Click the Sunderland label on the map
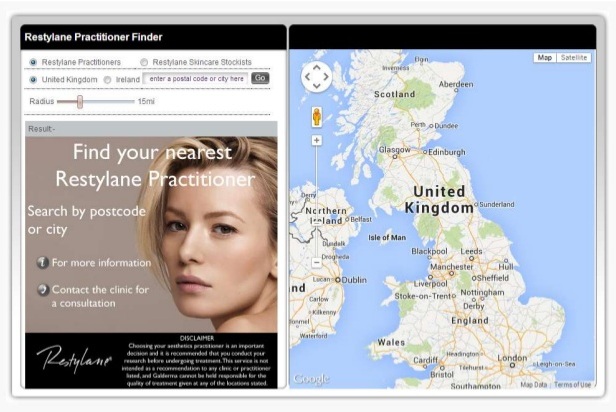Image resolution: width=616 pixels, height=412 pixels. pos(497,204)
